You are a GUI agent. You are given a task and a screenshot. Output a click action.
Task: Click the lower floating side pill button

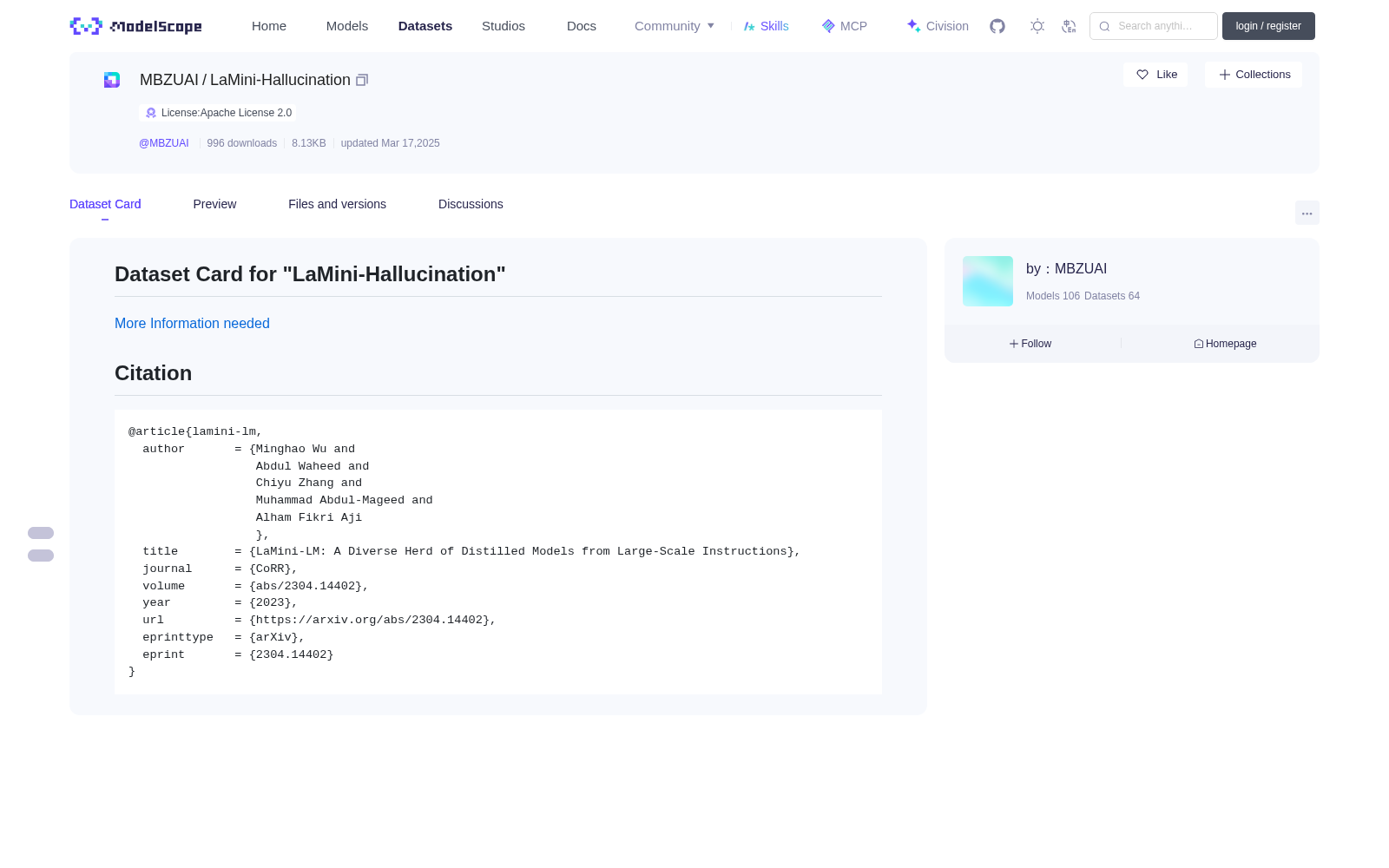click(x=41, y=556)
